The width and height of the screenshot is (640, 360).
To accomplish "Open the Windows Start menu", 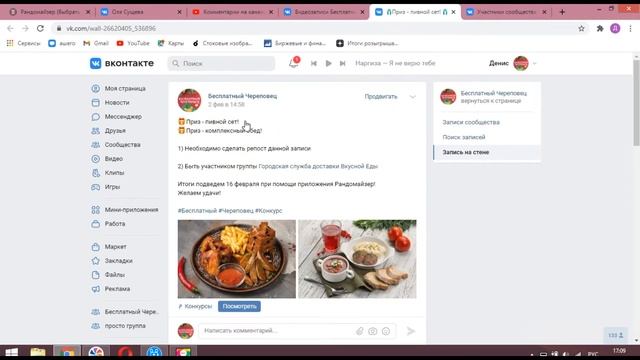I will point(11,352).
